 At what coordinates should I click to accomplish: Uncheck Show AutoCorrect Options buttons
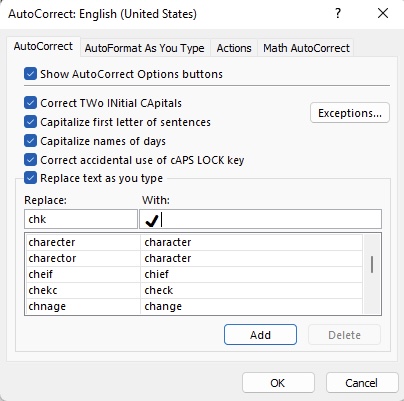click(x=30, y=74)
